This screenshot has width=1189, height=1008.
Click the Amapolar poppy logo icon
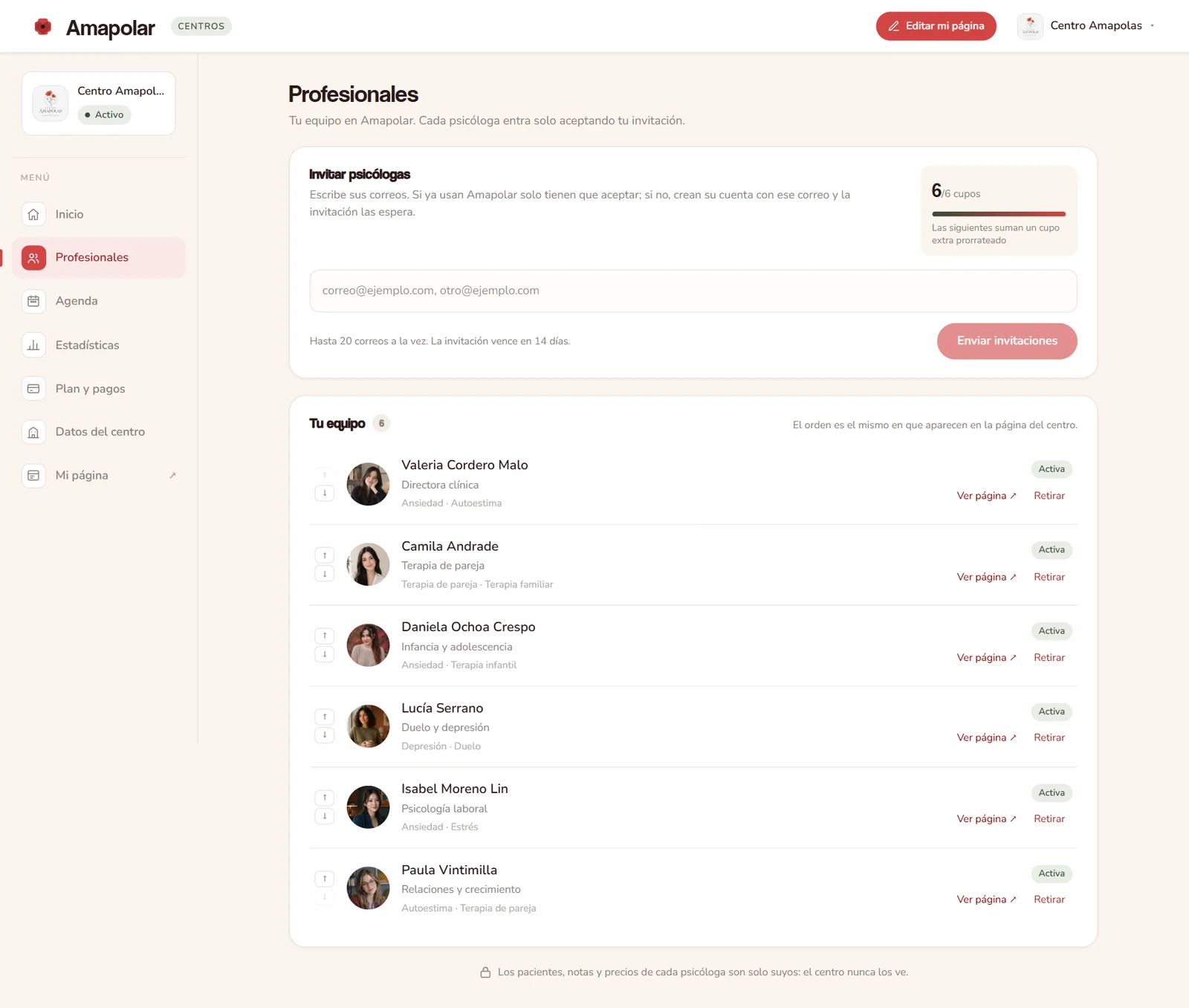pyautogui.click(x=43, y=27)
